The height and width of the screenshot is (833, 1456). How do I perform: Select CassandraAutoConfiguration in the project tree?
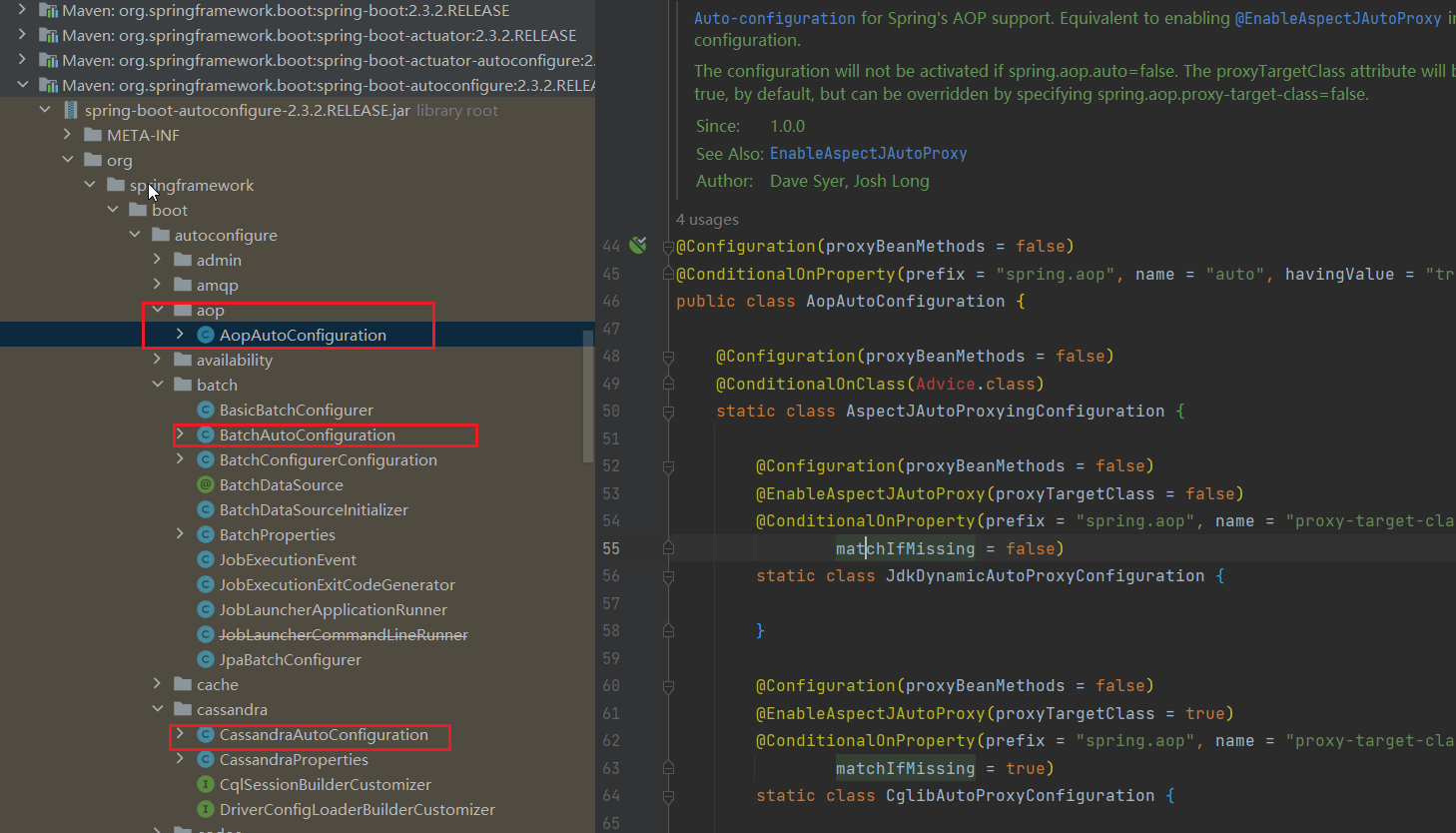tap(324, 734)
